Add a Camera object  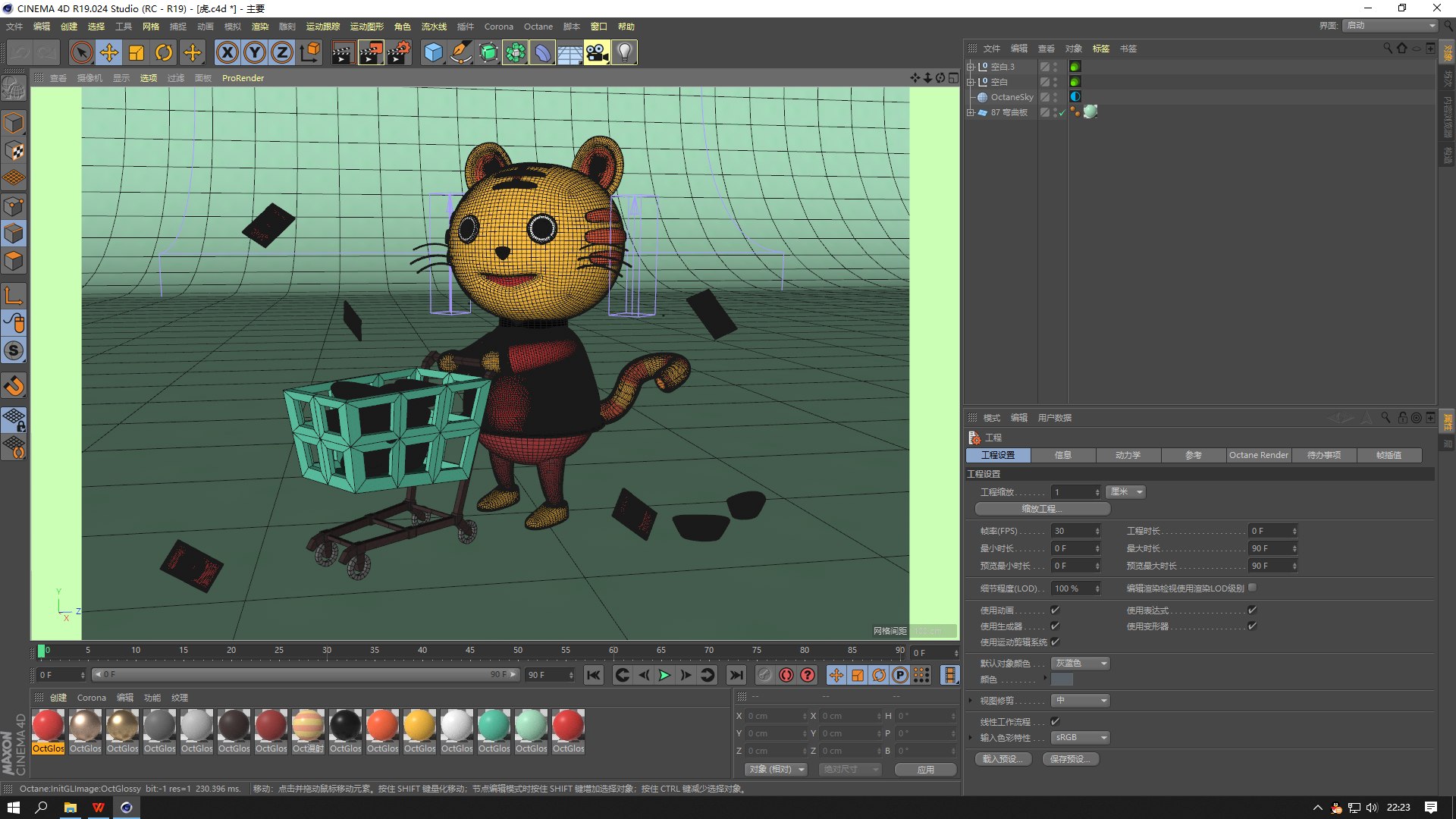597,52
